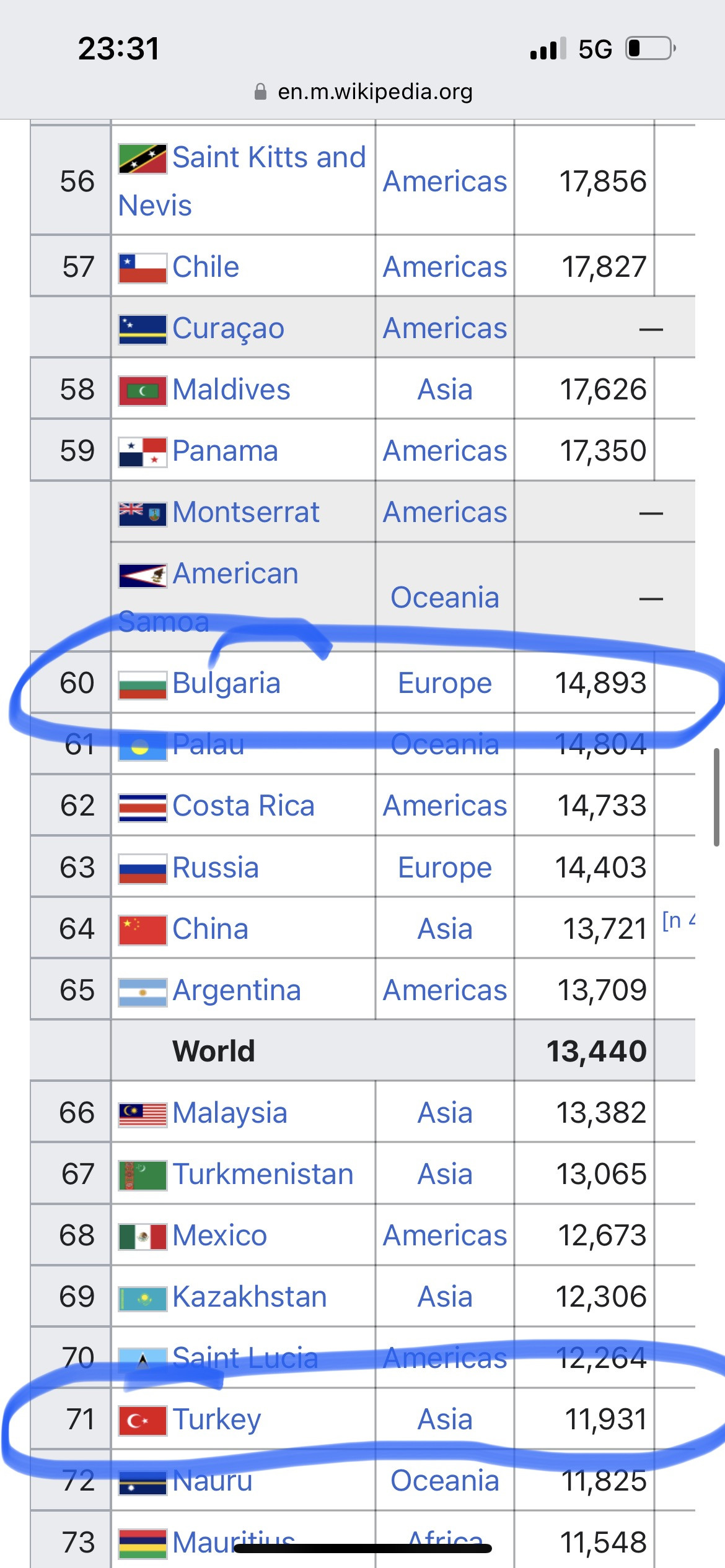Tap the China flag icon

143,930
